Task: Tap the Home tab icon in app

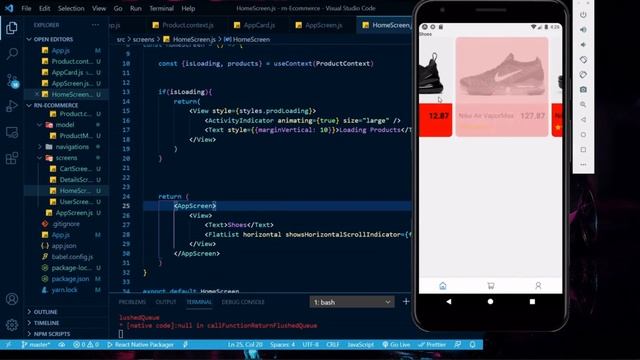Action: point(443,286)
